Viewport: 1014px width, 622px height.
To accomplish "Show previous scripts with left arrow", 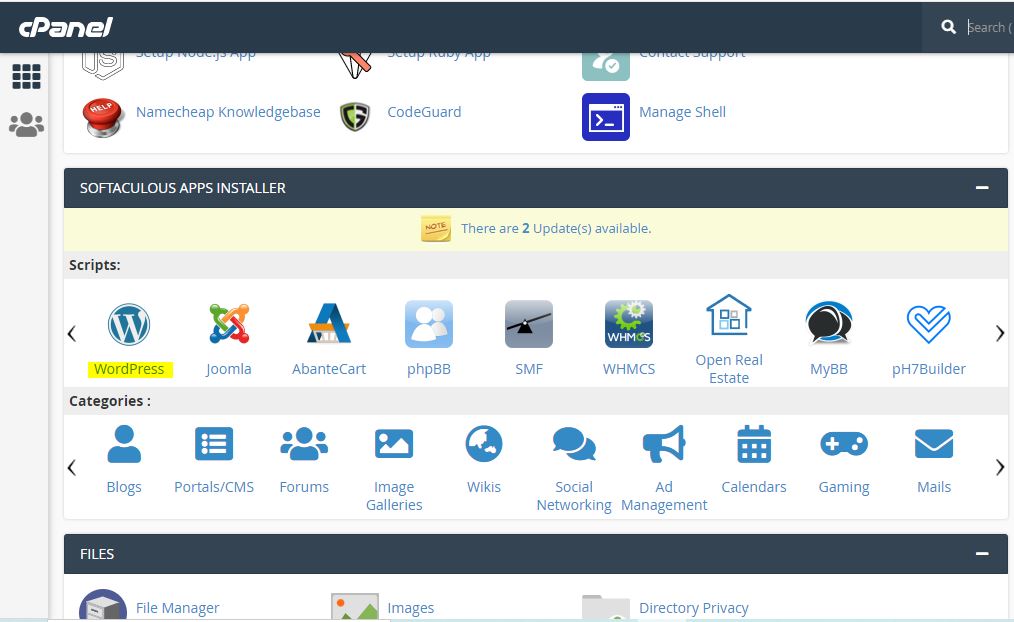I will click(x=72, y=334).
